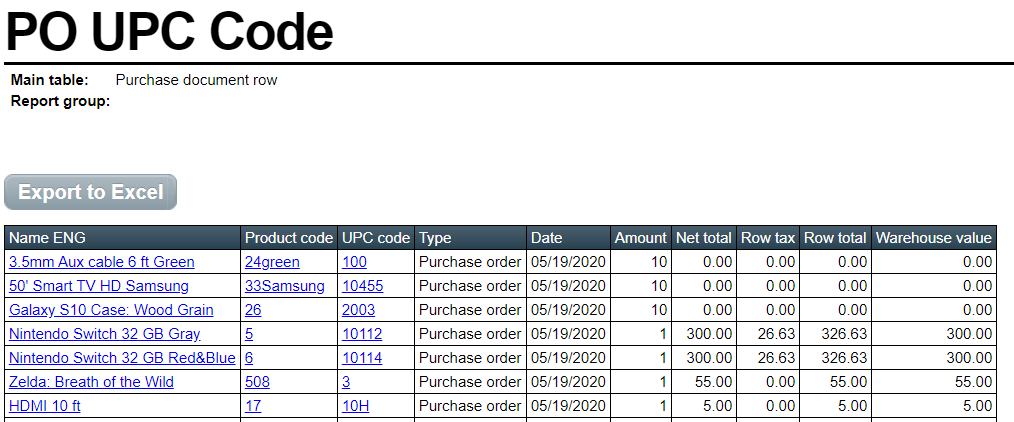Open the 50' Smart TV HD Samsung link

coord(99,286)
